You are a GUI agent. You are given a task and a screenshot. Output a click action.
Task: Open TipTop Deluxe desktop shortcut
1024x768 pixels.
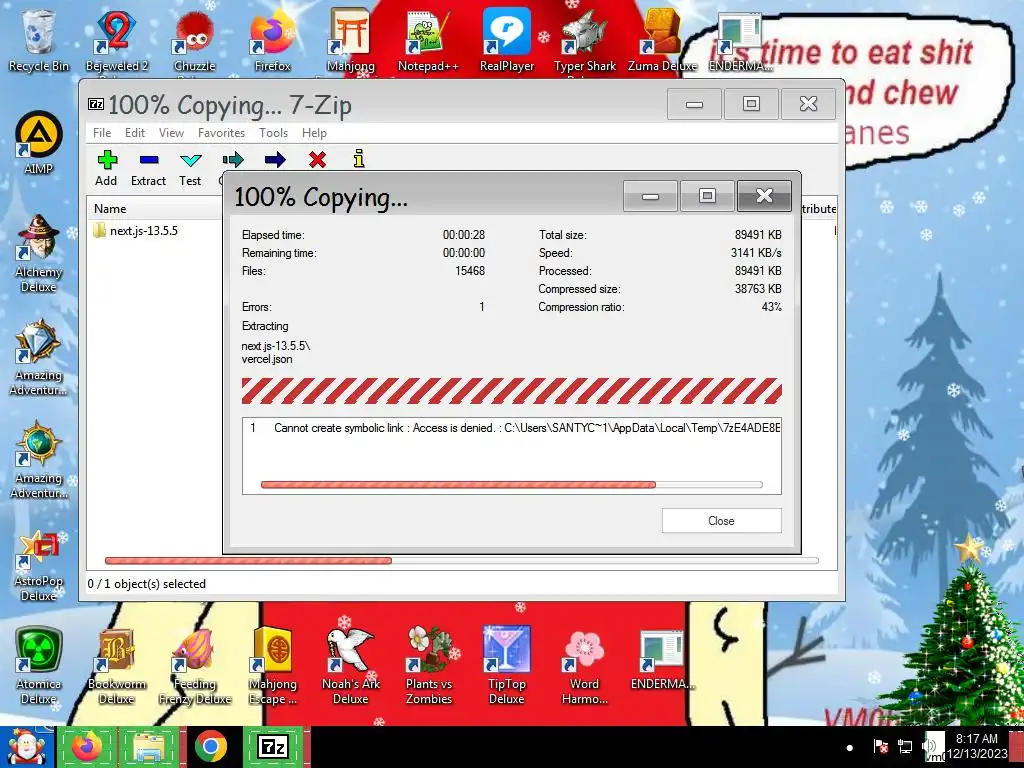tap(507, 666)
